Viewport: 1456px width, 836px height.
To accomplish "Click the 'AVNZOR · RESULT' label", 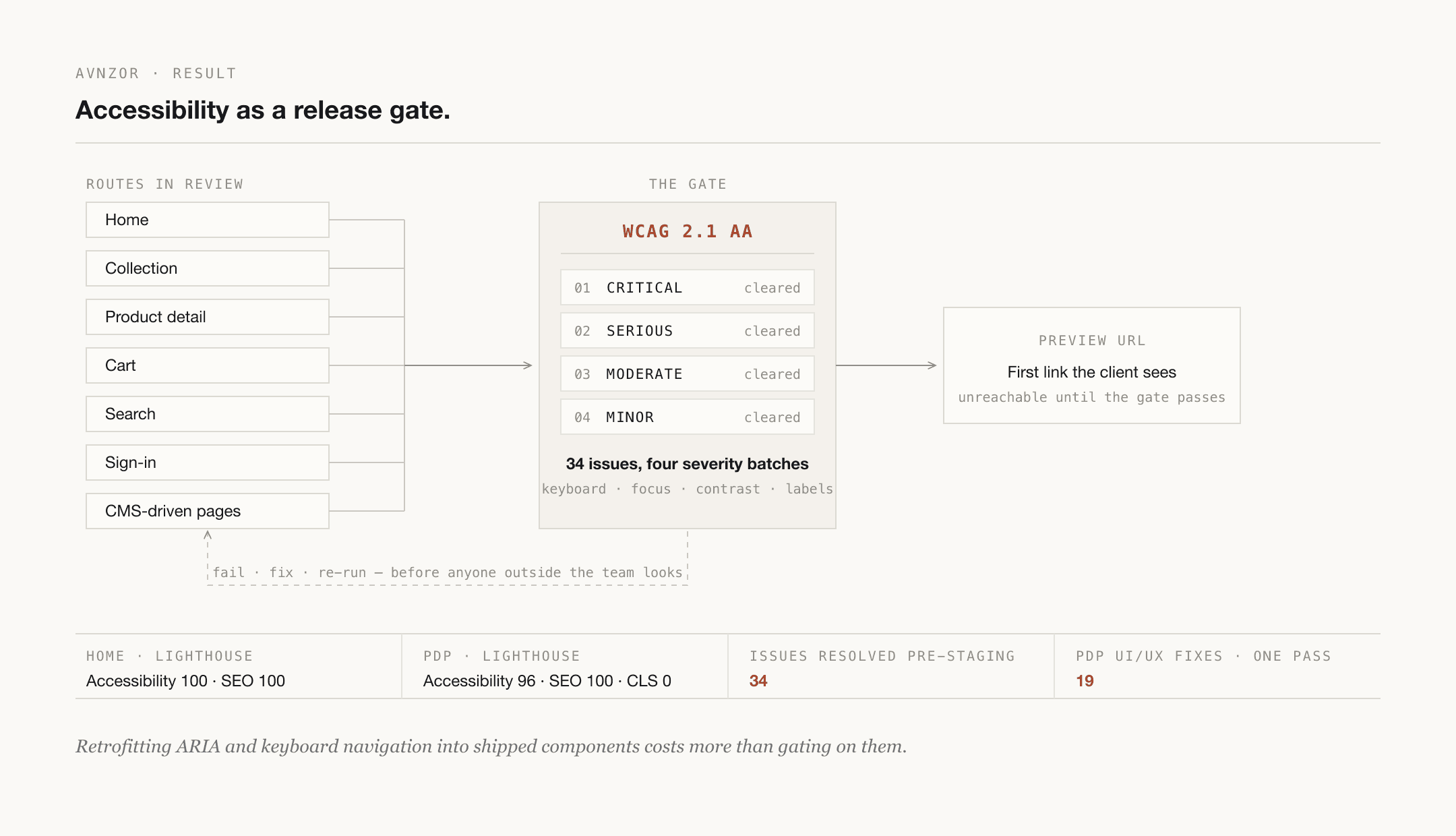I will [156, 73].
